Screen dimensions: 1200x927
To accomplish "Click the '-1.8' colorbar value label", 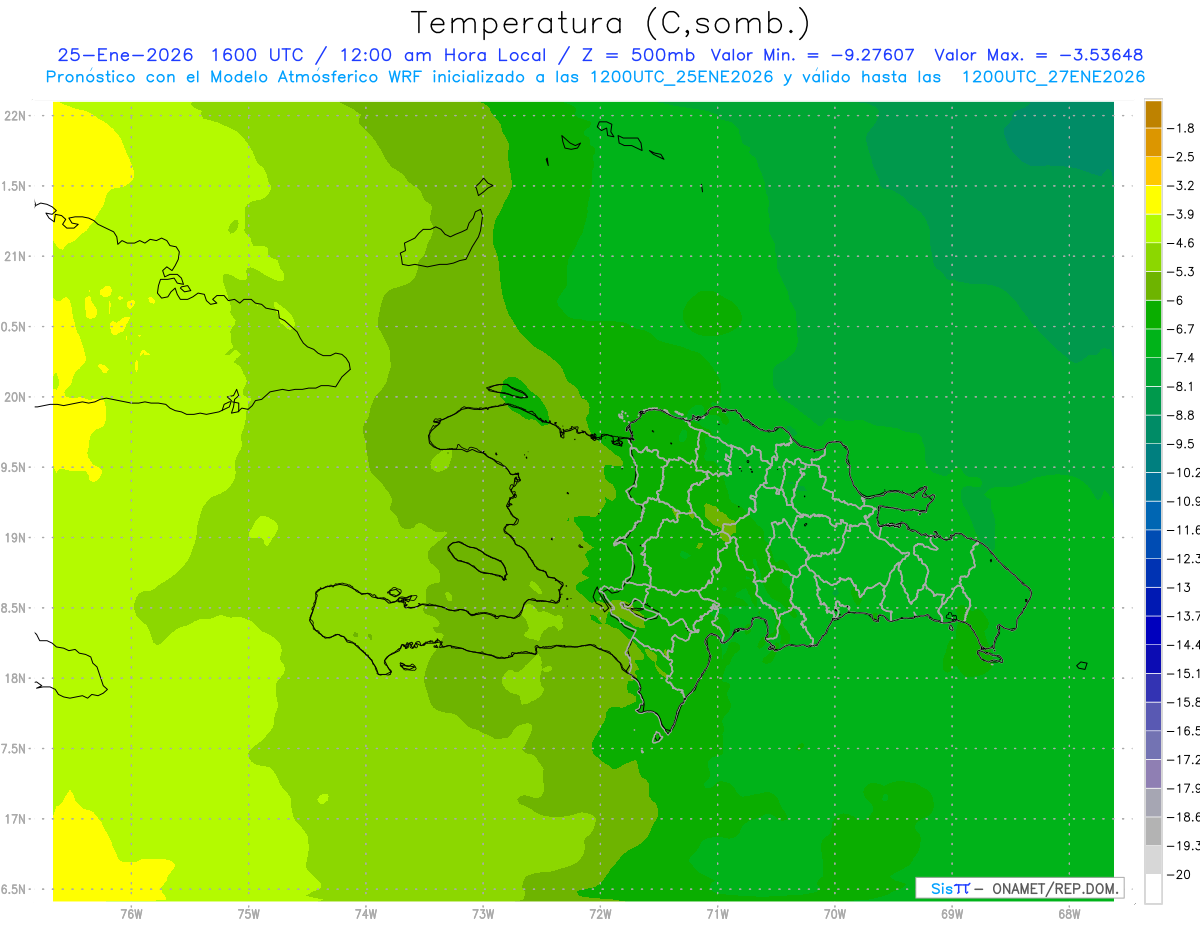I will tap(1183, 128).
